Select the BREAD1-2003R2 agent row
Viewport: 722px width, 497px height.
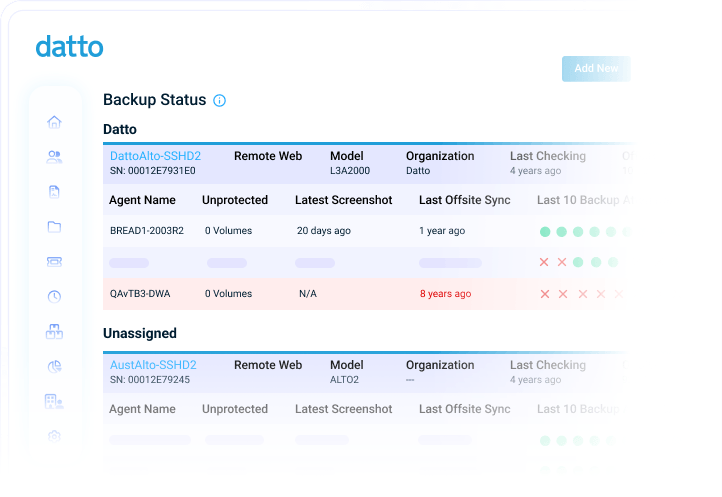click(366, 231)
